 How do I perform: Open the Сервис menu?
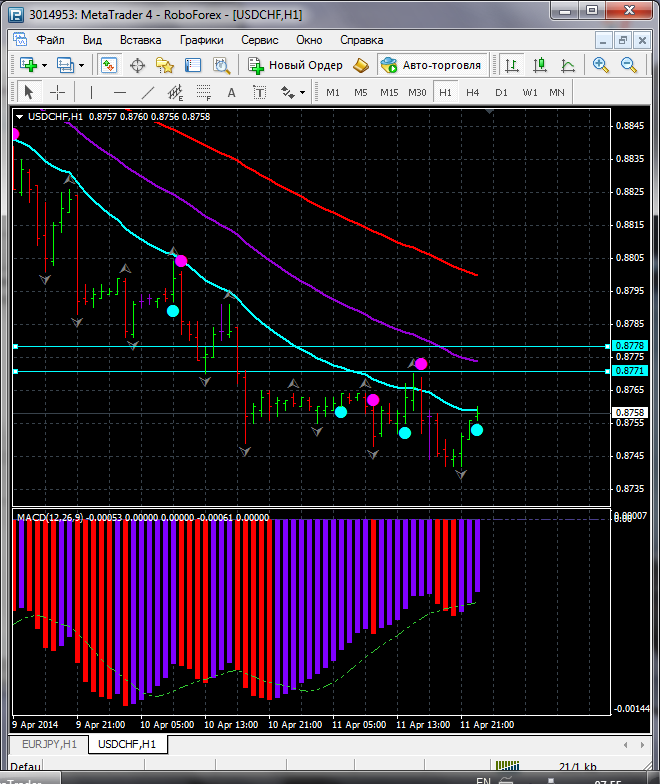pos(260,40)
